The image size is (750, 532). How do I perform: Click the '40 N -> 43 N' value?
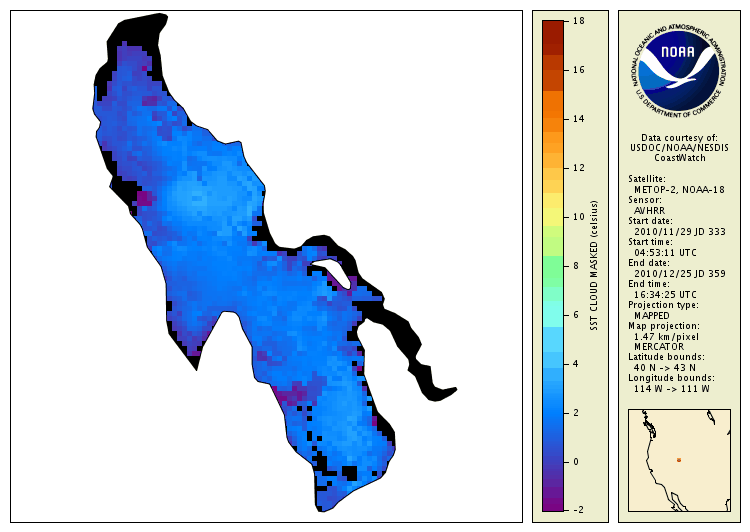(x=665, y=368)
